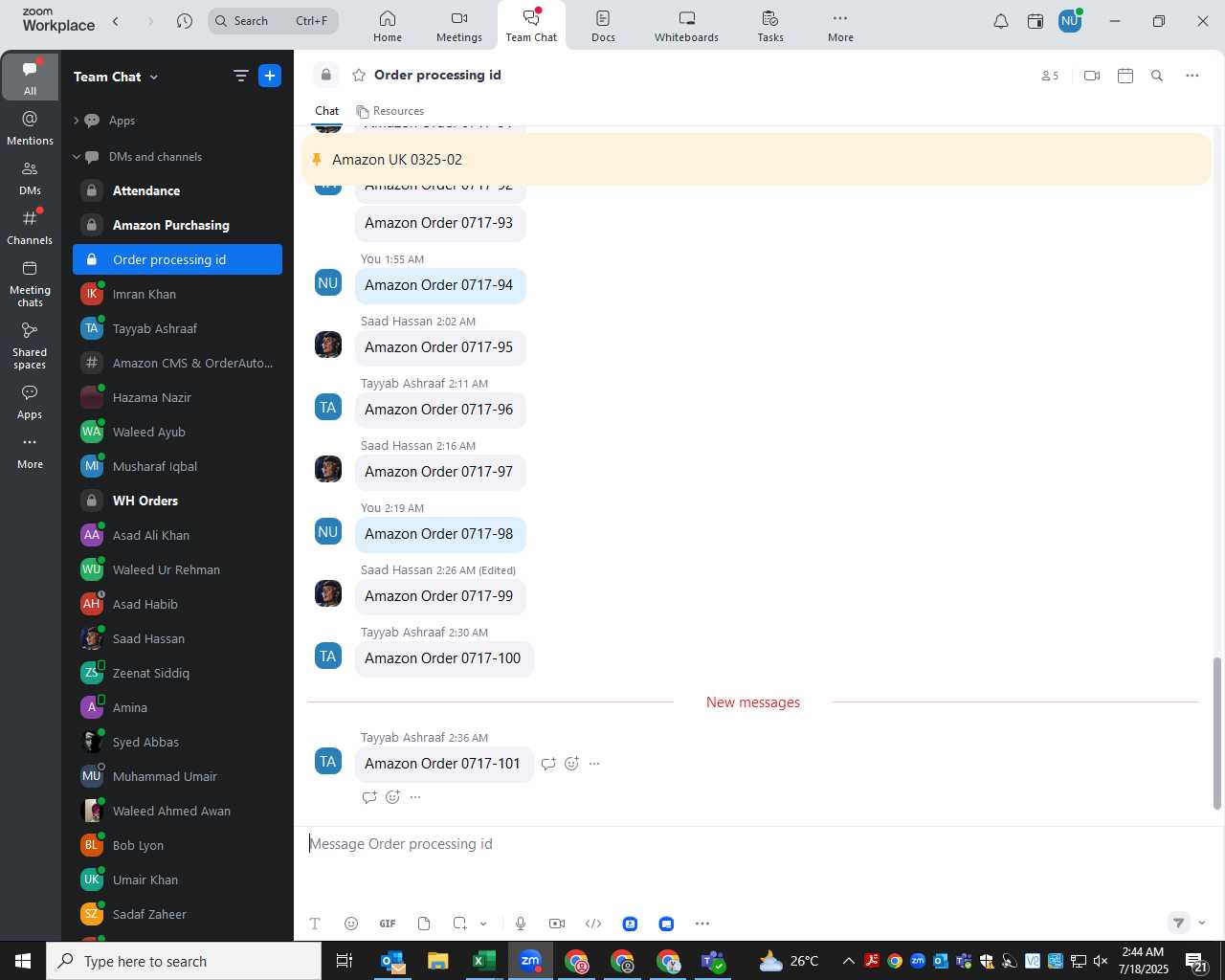
Task: Open the Whiteboards tab
Action: pos(686,26)
